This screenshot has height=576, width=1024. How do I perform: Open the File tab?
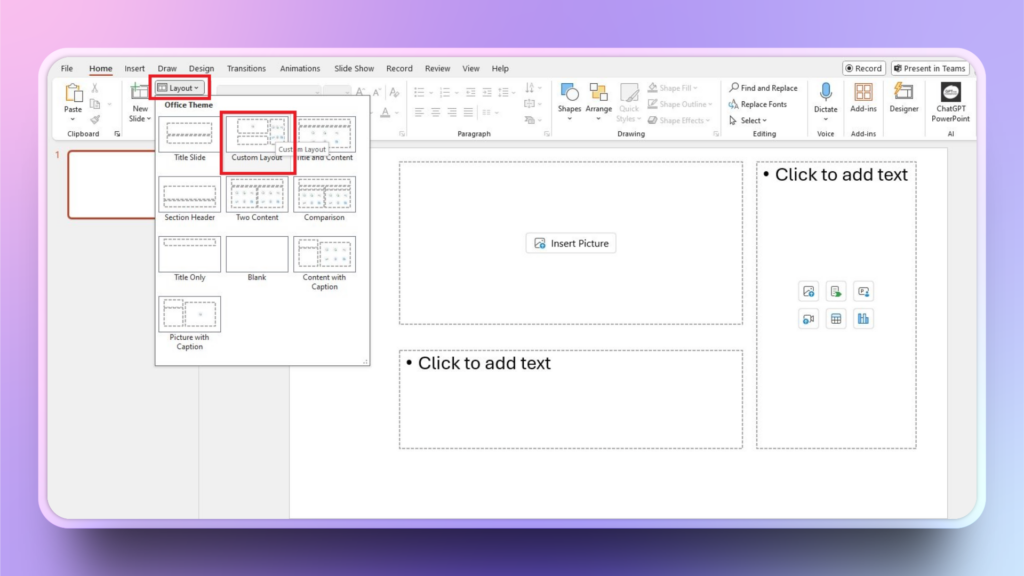[x=67, y=68]
